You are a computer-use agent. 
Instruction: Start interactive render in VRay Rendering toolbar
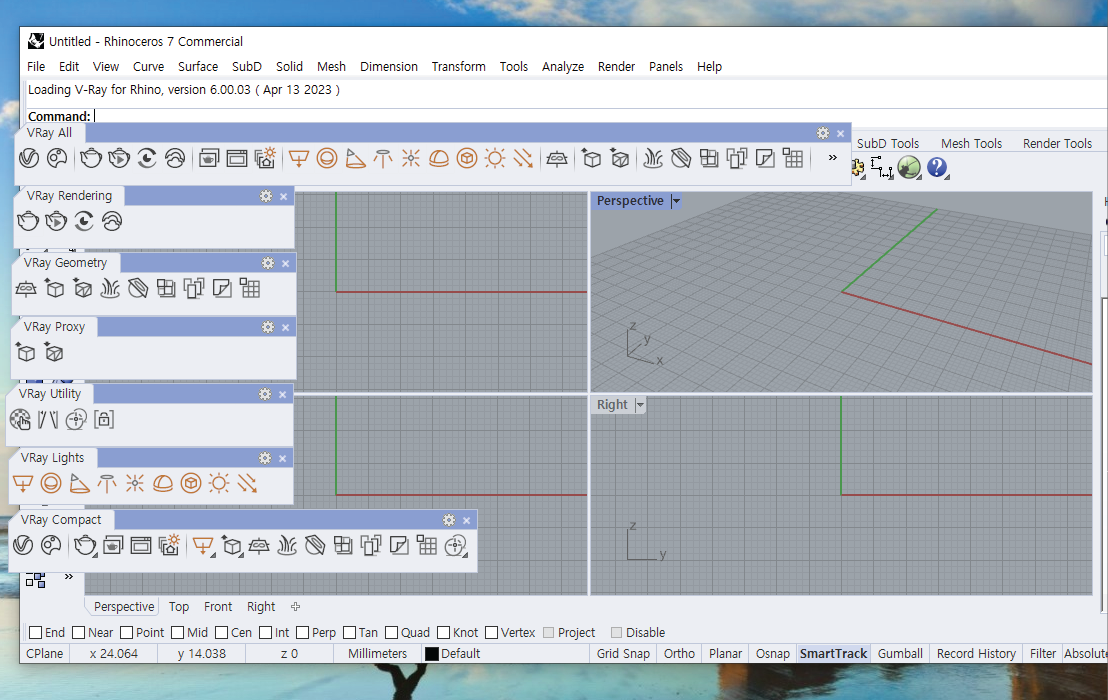click(56, 221)
